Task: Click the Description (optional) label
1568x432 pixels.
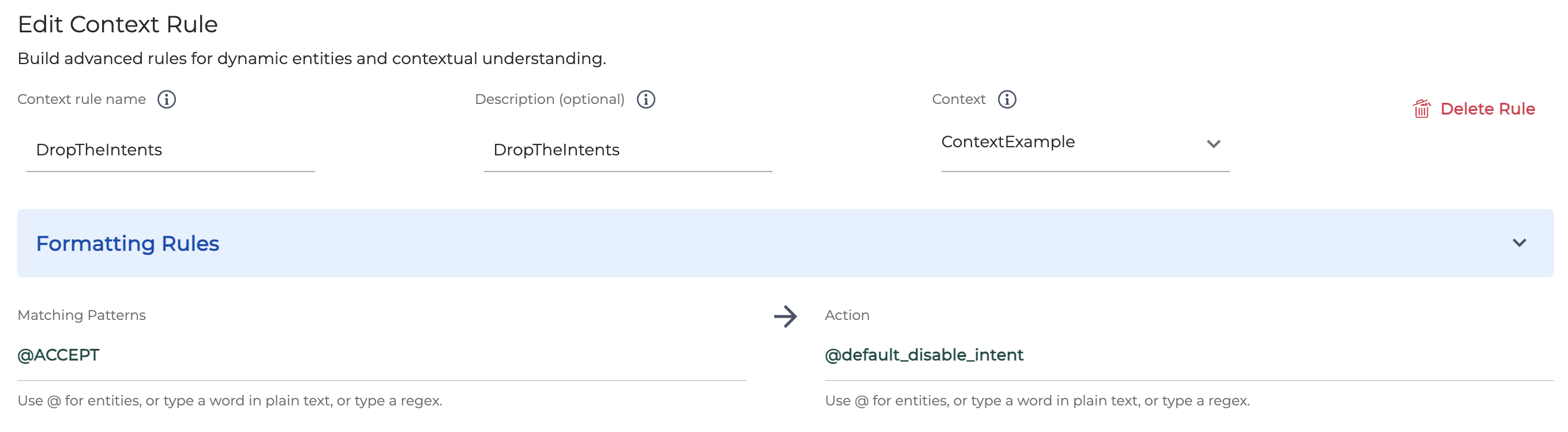Action: [550, 99]
